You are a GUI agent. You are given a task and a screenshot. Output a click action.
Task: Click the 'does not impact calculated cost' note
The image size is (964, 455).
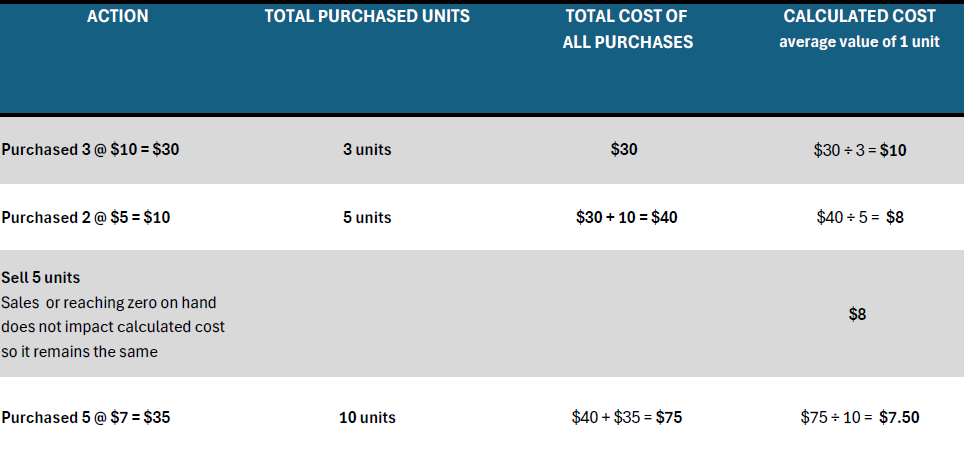(113, 326)
